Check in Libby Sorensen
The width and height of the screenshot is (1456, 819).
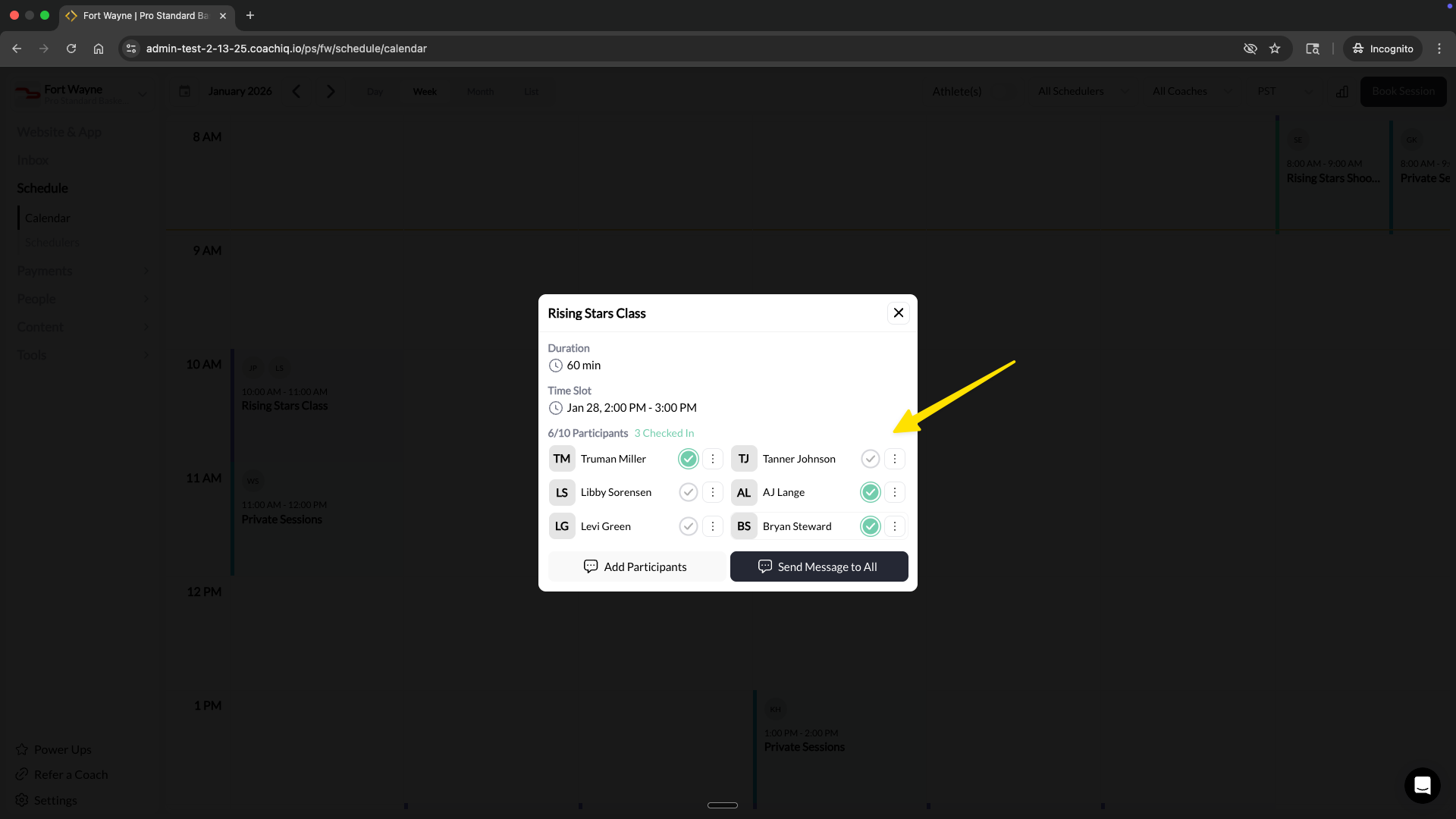[x=688, y=492]
